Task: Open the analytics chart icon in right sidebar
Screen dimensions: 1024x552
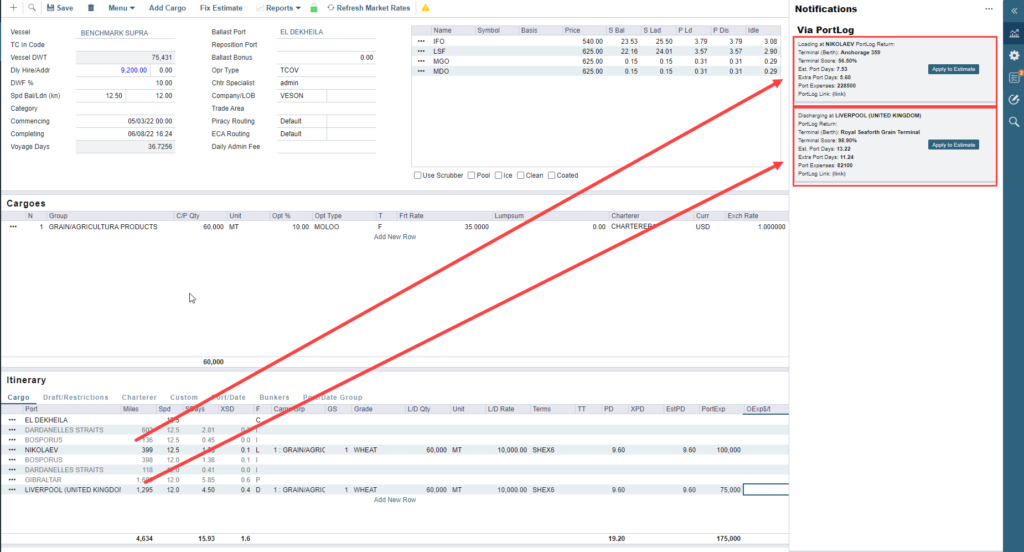Action: pyautogui.click(x=1014, y=33)
